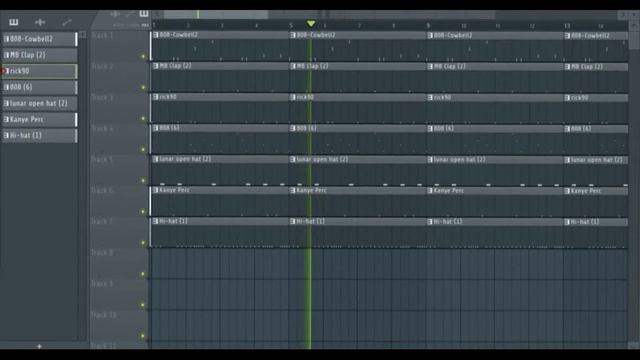Click the vertical scrollbar thumb beside the tracks
The height and width of the screenshot is (360, 640).
click(633, 40)
